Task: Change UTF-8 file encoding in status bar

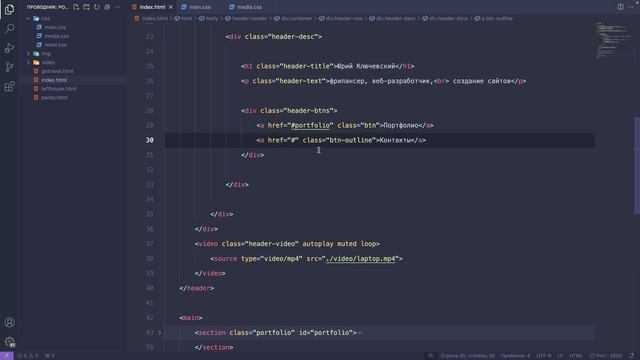Action: 544,356
